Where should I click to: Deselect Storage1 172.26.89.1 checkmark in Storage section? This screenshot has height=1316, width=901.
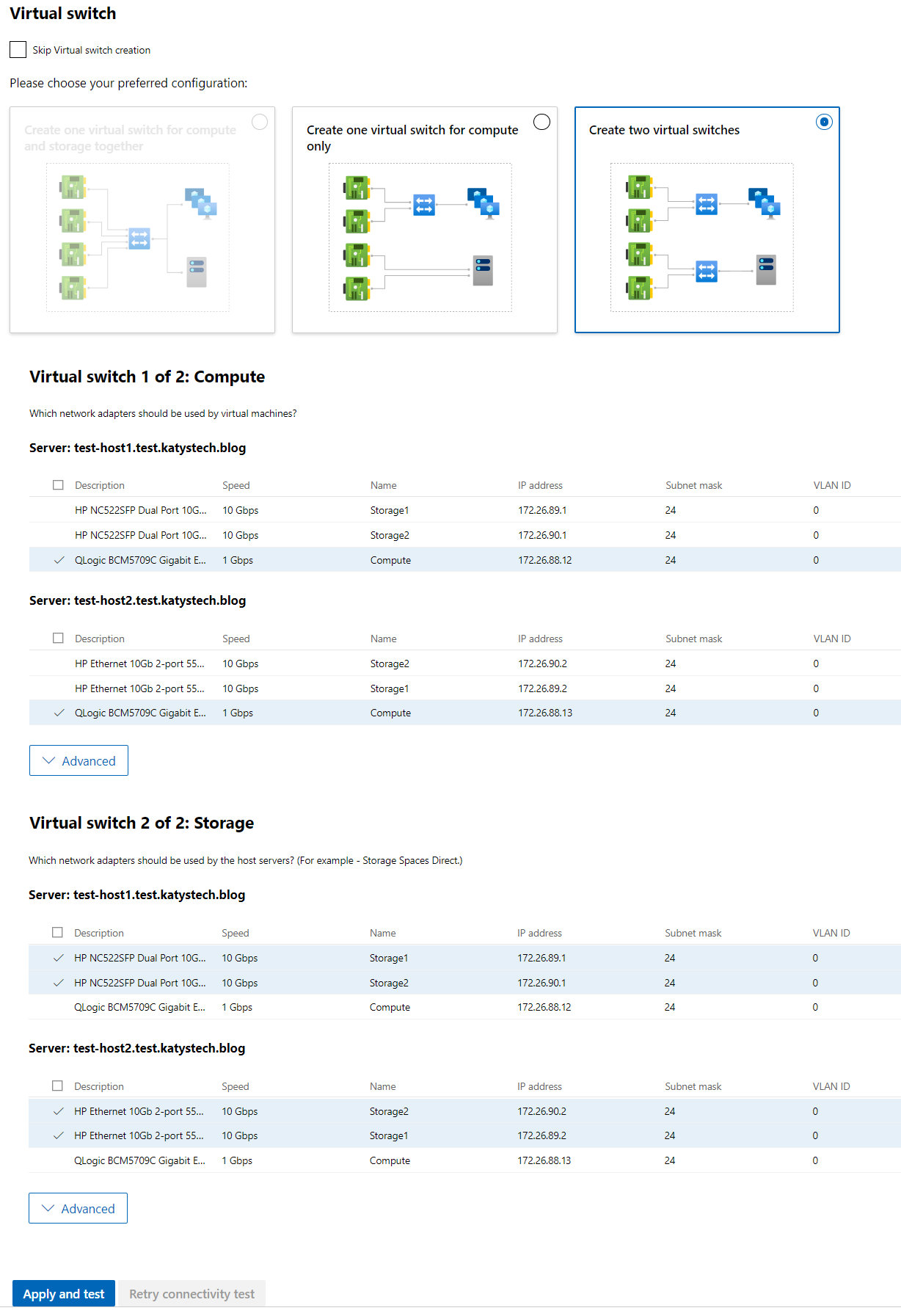click(59, 958)
